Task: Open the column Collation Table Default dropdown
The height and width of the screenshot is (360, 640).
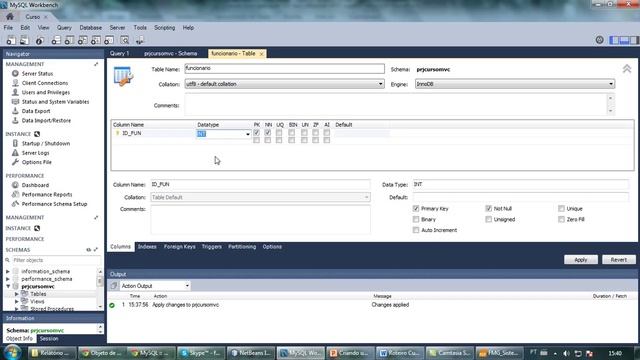Action: tap(366, 198)
